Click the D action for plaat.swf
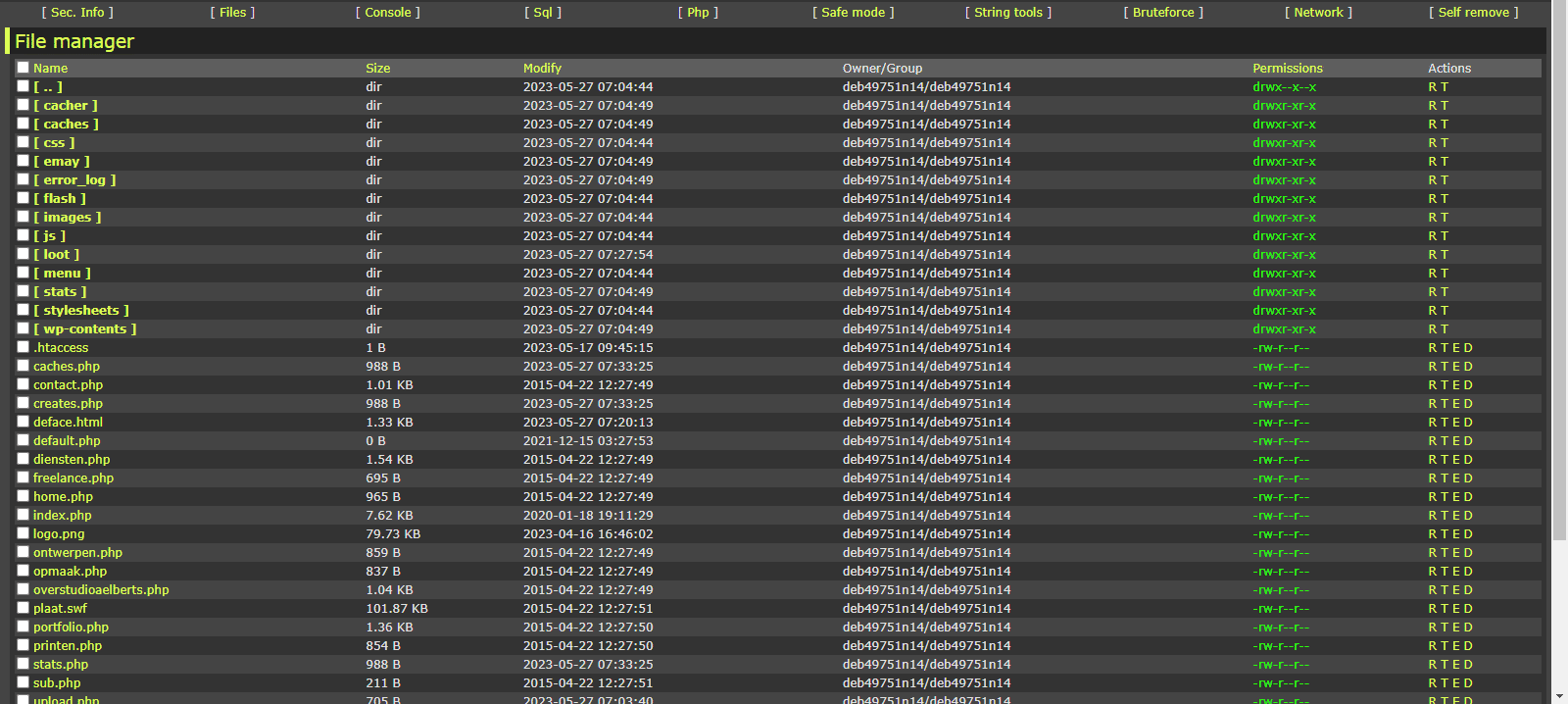The width and height of the screenshot is (1568, 704). [x=1468, y=609]
